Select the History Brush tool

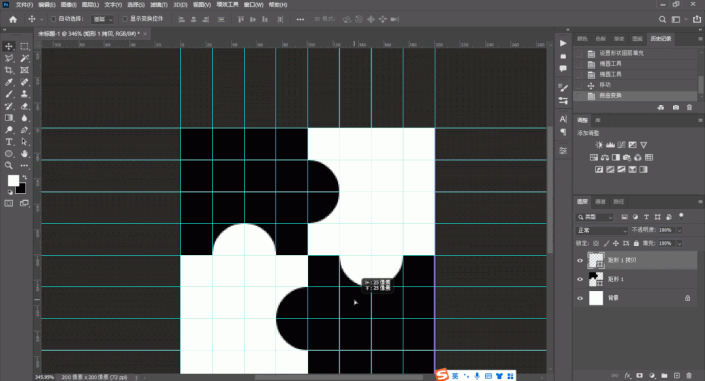point(9,106)
